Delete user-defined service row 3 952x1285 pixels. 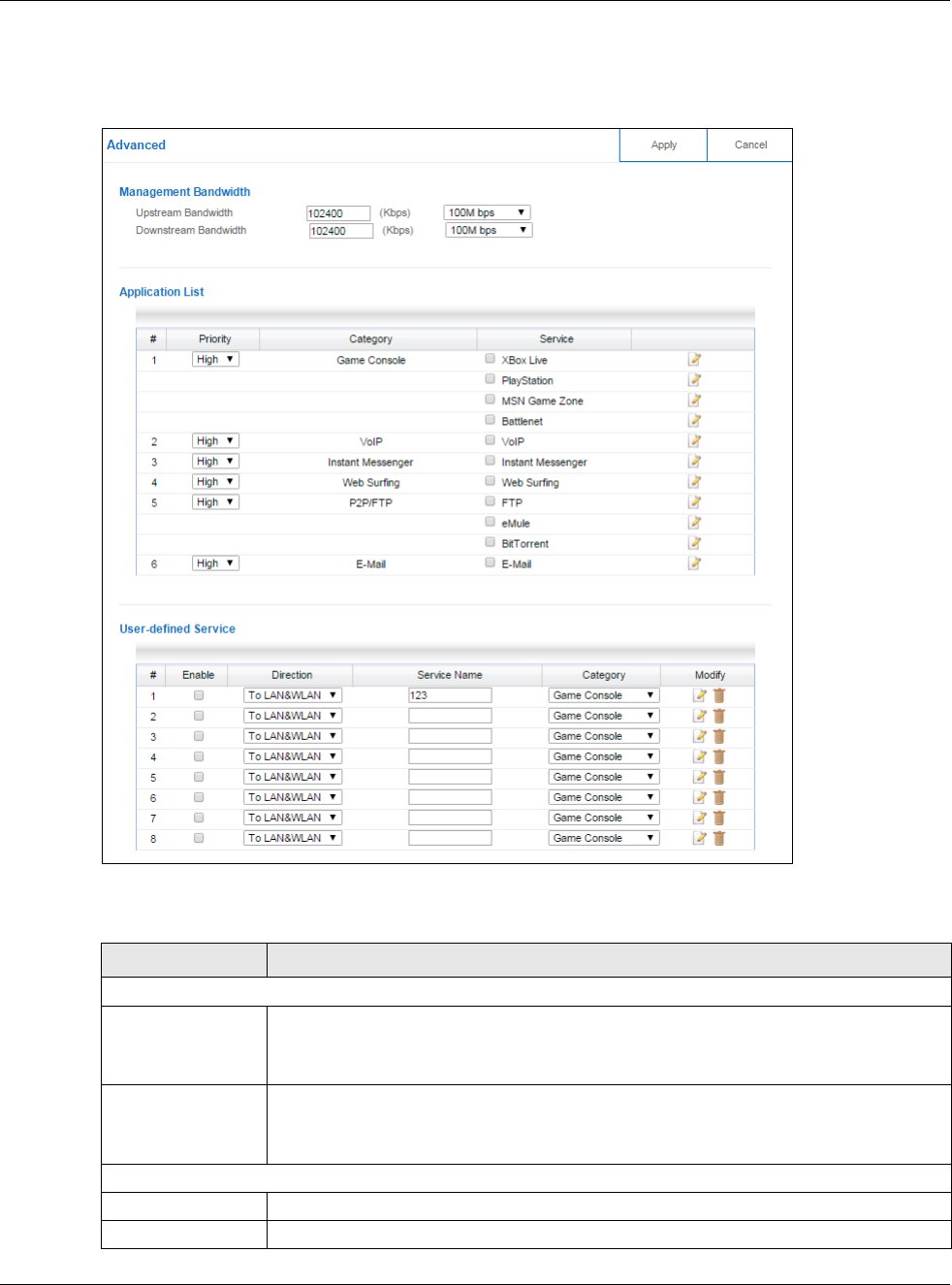[x=719, y=736]
